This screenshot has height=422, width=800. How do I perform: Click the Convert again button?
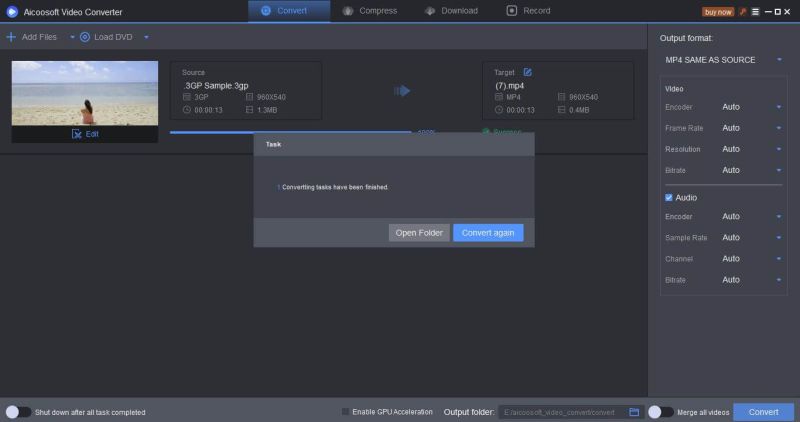(x=488, y=233)
